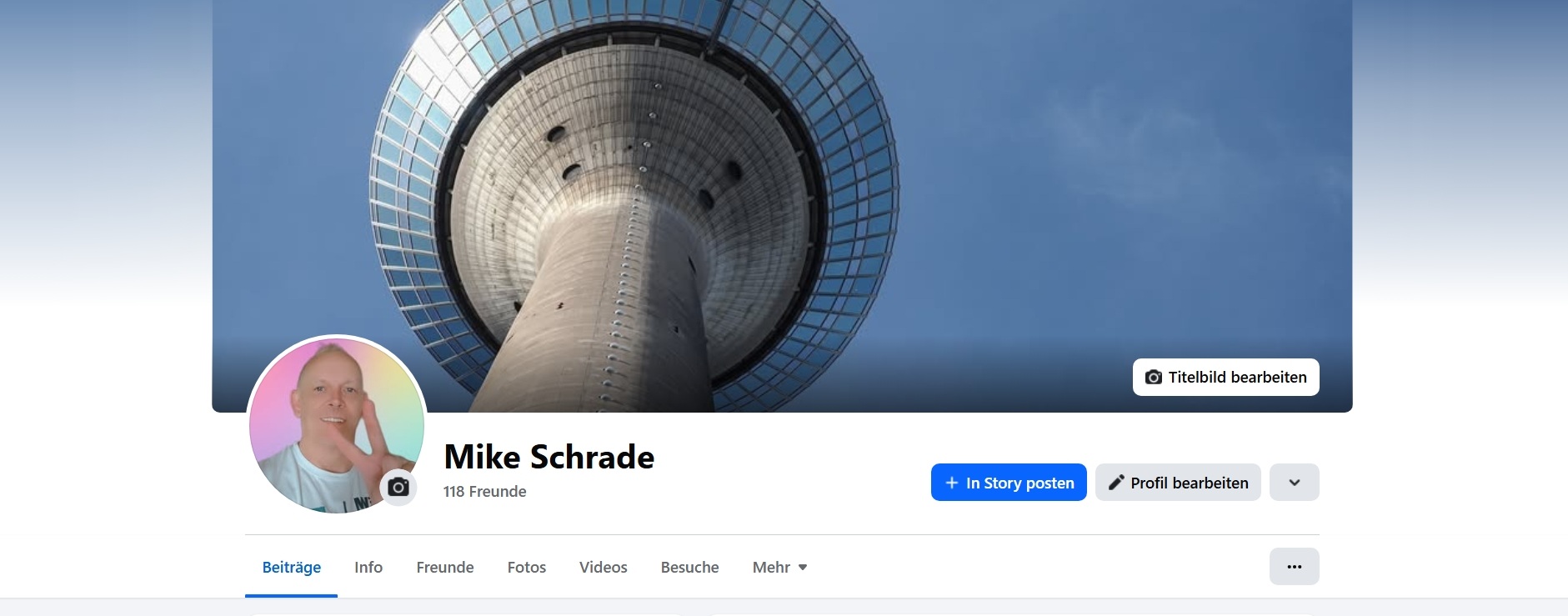Open the round profile picture

tap(337, 425)
